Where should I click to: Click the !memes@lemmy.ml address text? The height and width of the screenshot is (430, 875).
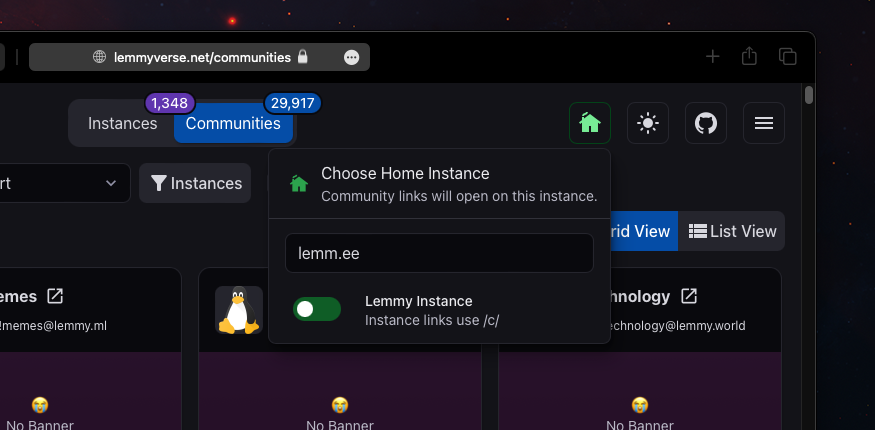click(x=53, y=326)
